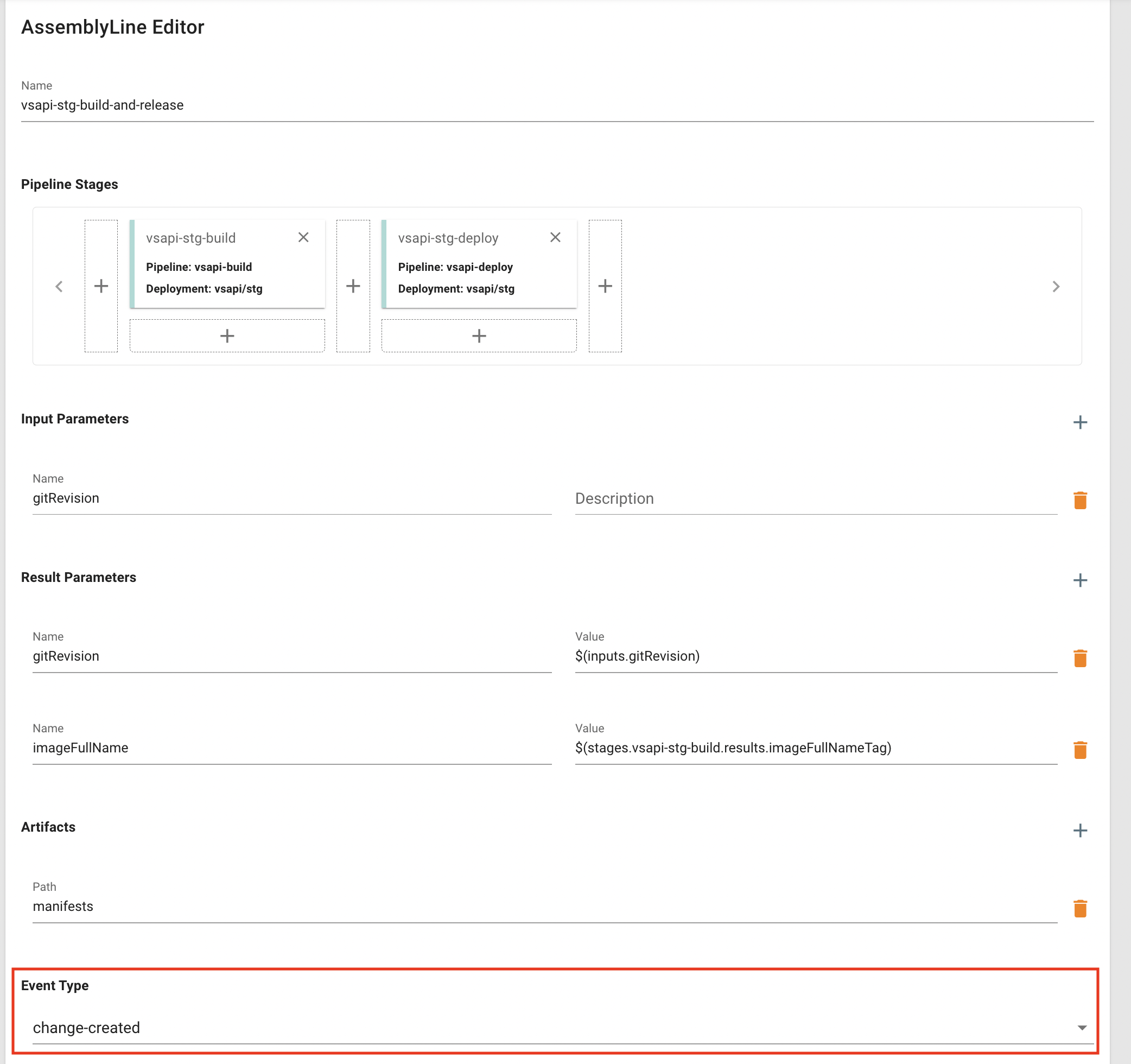Add a new Result Parameter
Viewport: 1131px width, 1064px height.
point(1079,580)
